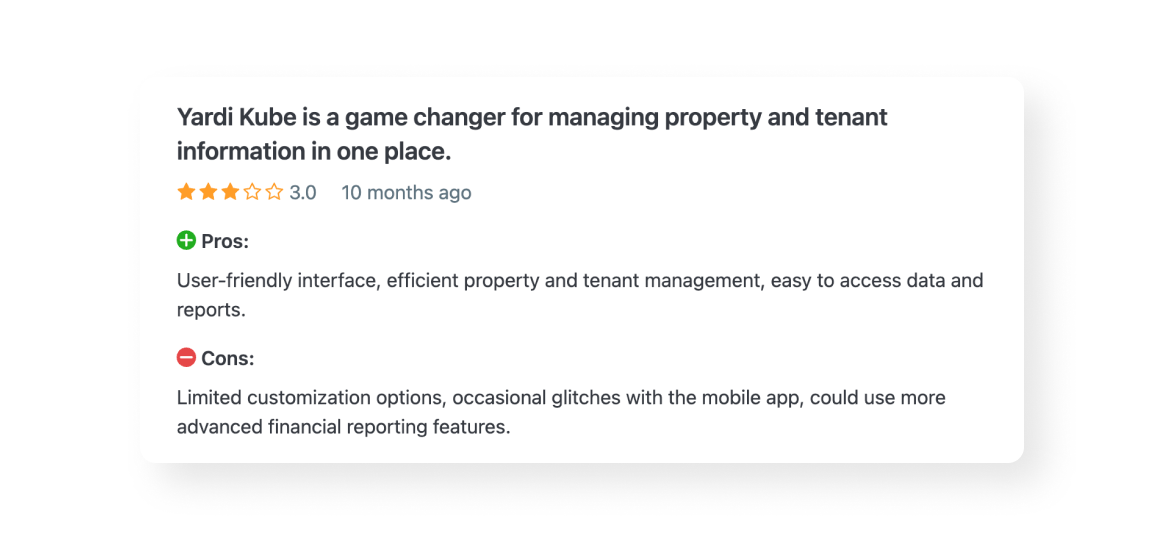Click the 3.0 rating score
1164x540 pixels.
[x=303, y=193]
